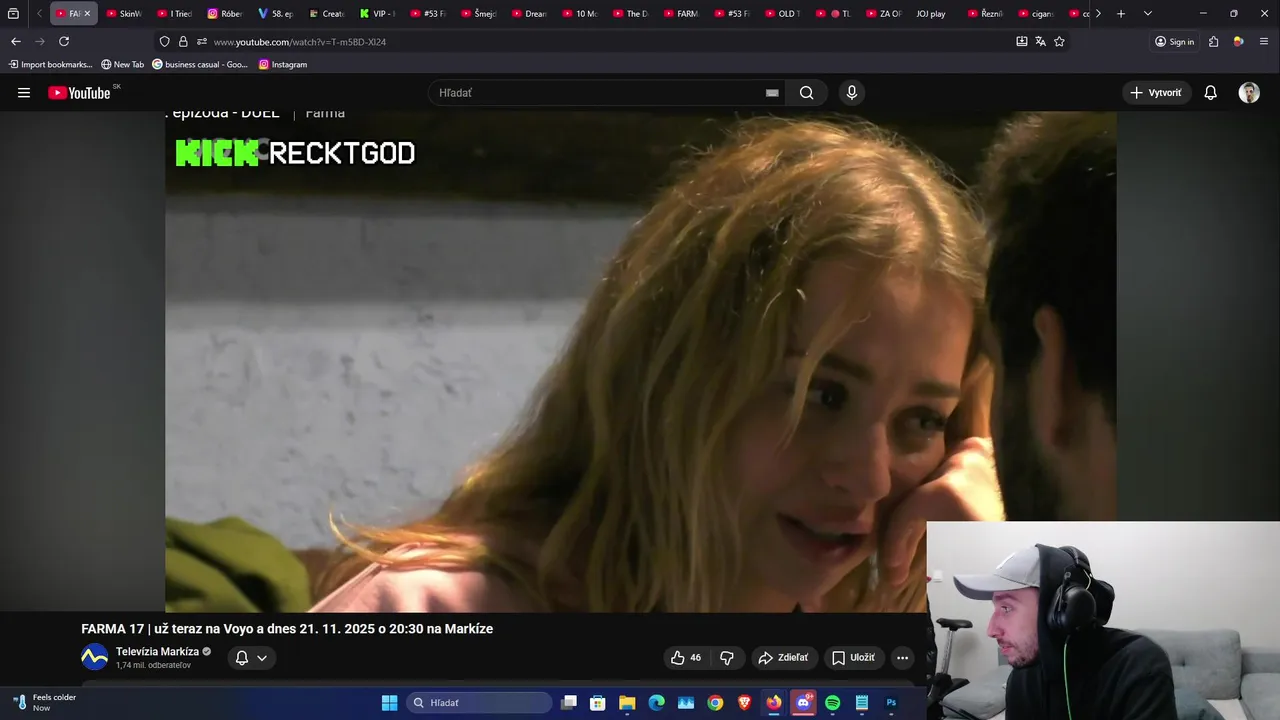
Task: Open YouTube notifications bell
Action: coord(1210,93)
